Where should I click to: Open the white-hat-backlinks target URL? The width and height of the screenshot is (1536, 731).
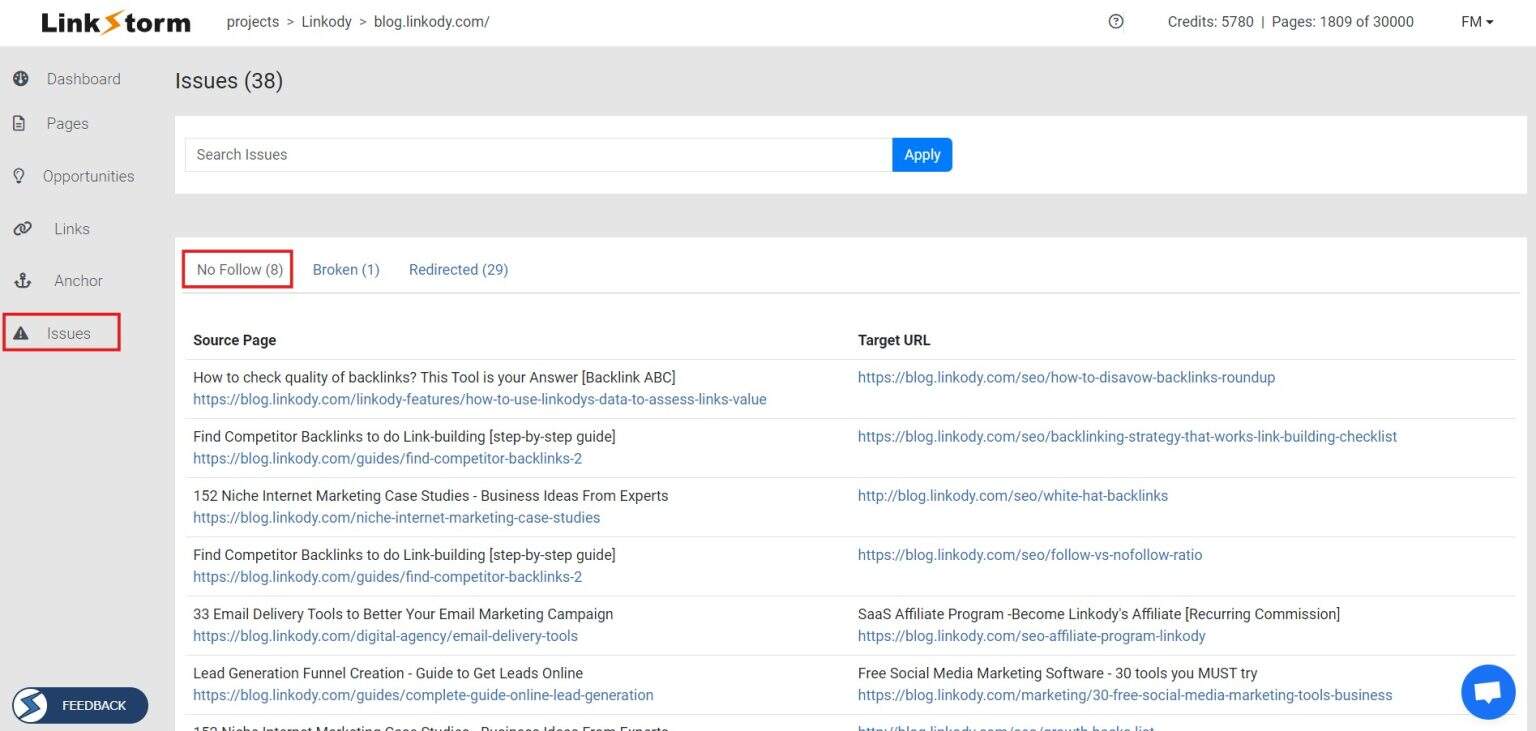click(1012, 496)
